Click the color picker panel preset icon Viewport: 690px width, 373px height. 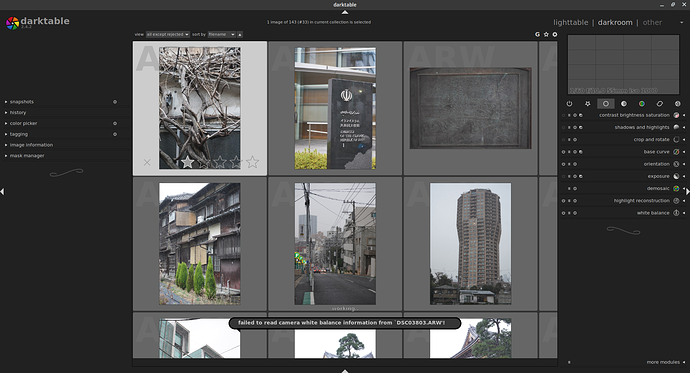click(x=115, y=123)
